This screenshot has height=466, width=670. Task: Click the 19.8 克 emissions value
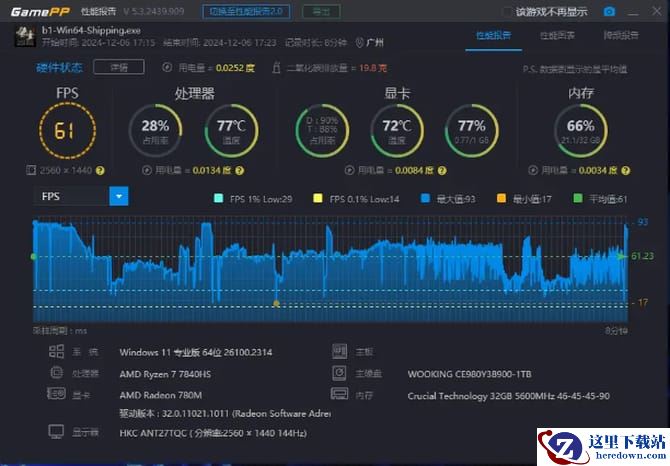tap(373, 68)
